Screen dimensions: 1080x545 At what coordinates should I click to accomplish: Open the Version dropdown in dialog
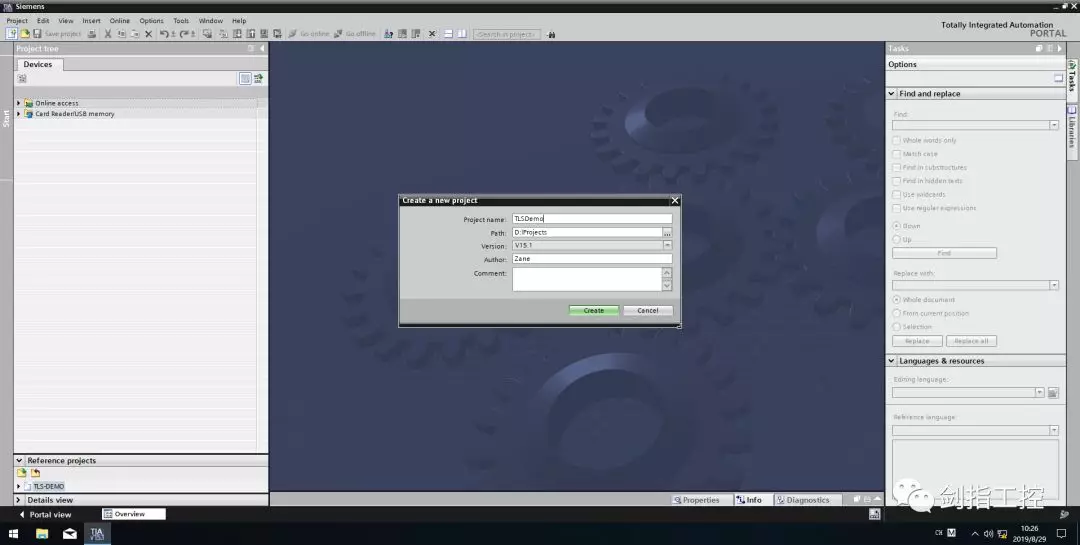click(x=667, y=245)
